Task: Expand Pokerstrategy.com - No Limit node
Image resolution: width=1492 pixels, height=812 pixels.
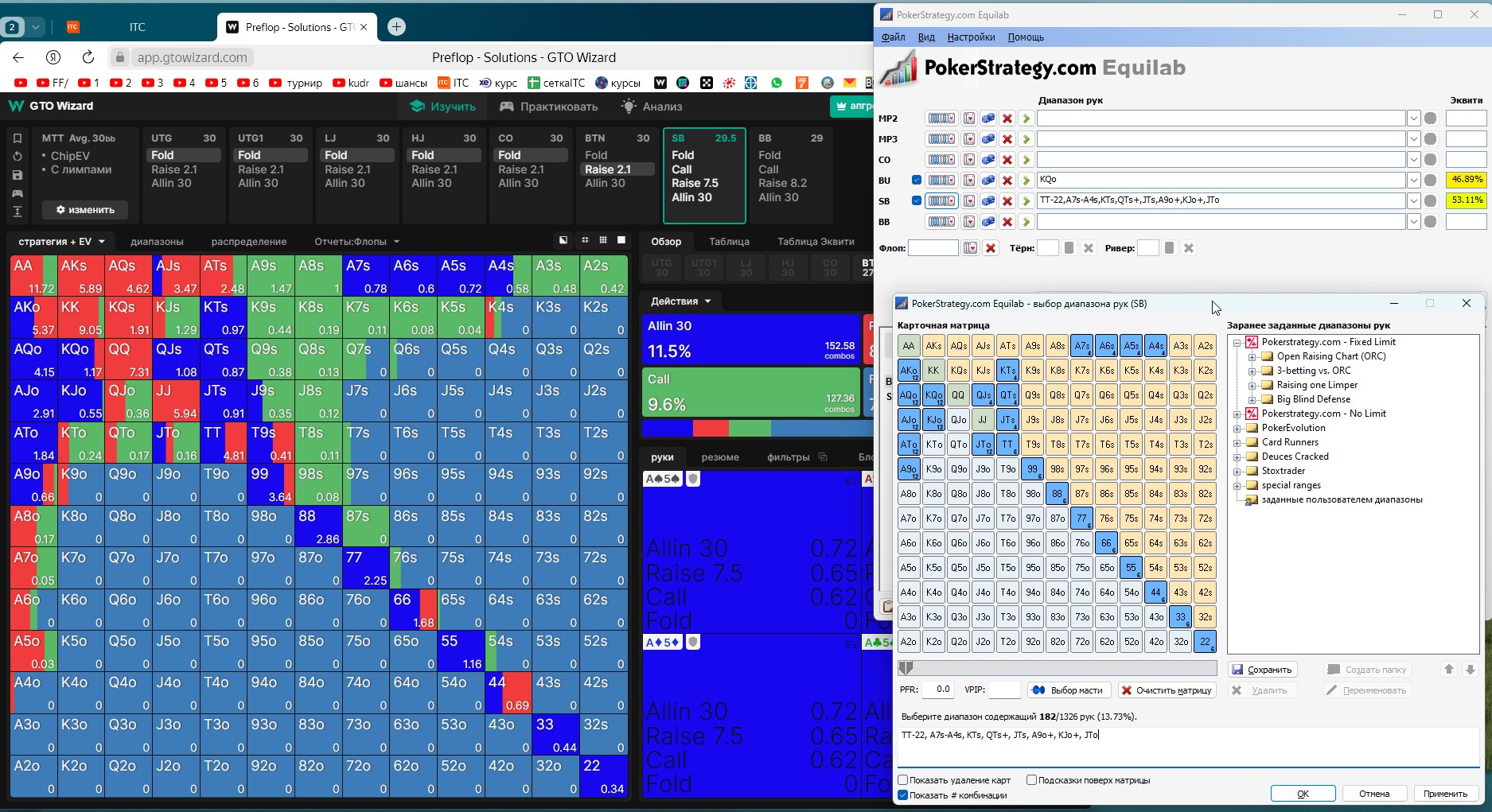Action: 1237,414
